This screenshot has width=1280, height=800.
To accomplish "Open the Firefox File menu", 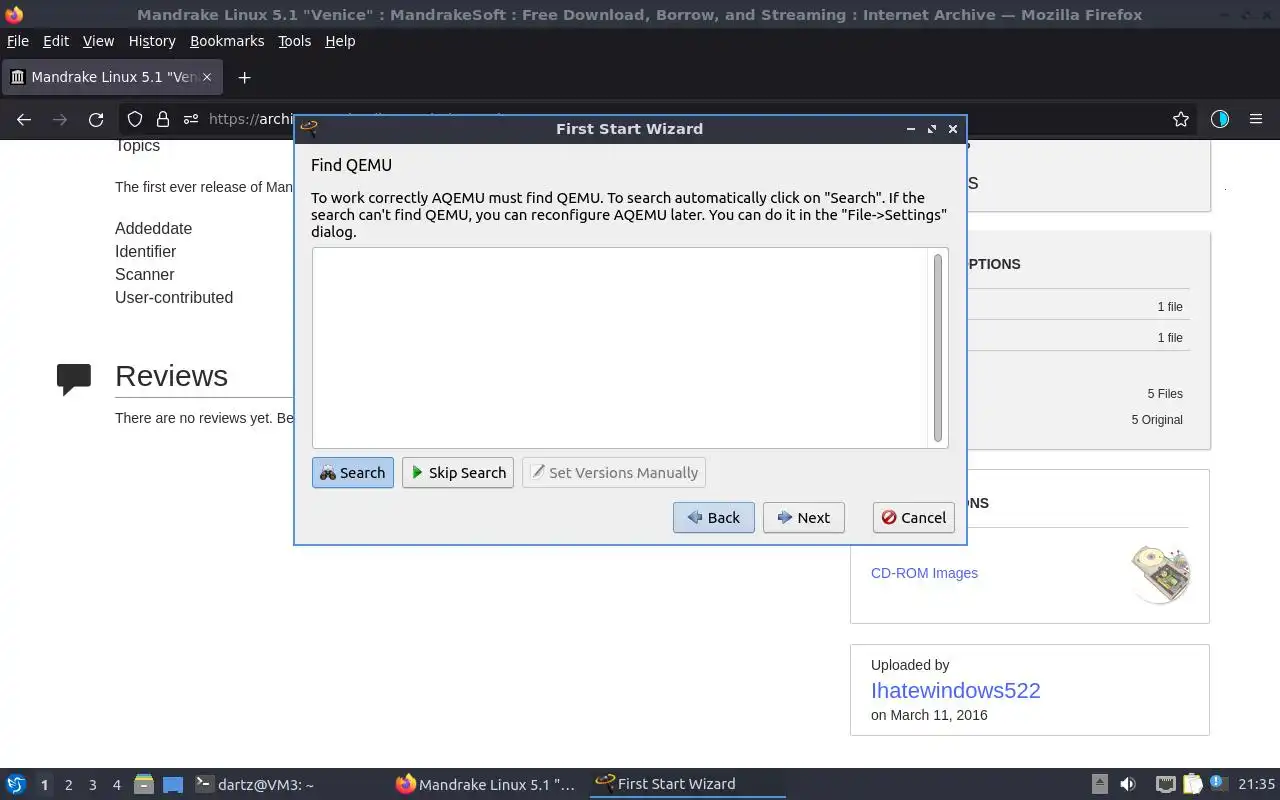I will (18, 41).
